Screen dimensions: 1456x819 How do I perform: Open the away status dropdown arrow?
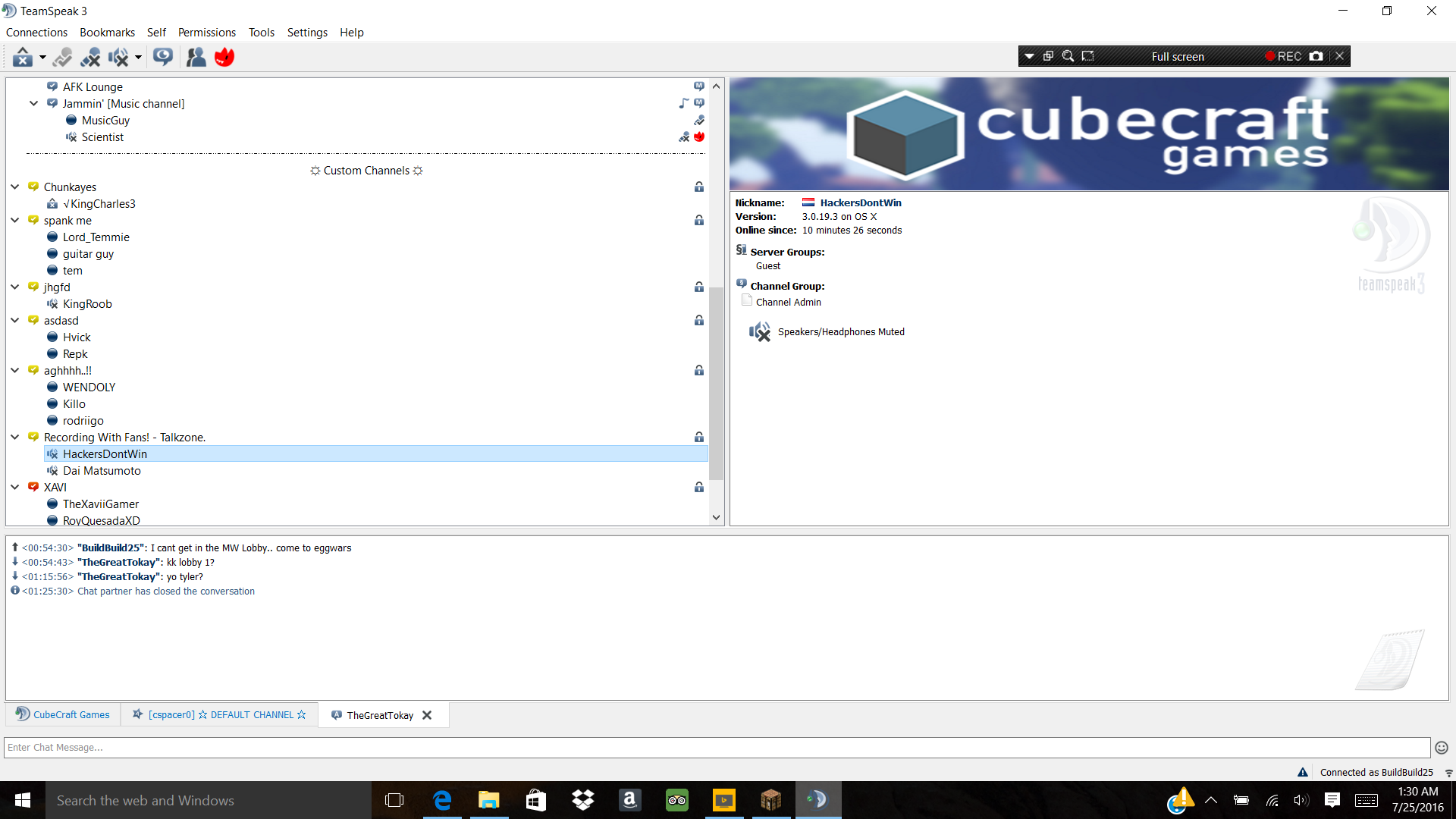click(42, 58)
